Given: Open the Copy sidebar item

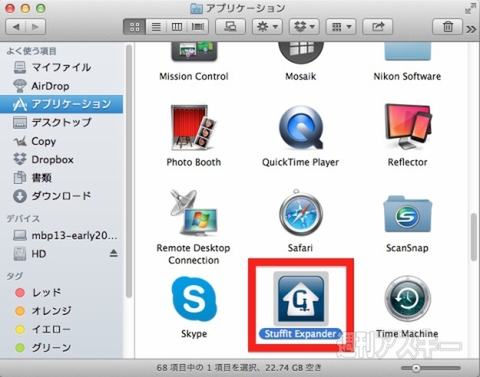Looking at the screenshot, I should [x=61, y=141].
